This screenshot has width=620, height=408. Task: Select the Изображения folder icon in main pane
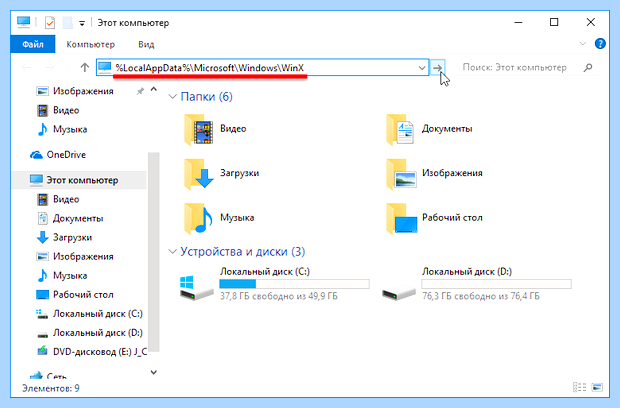[x=401, y=174]
